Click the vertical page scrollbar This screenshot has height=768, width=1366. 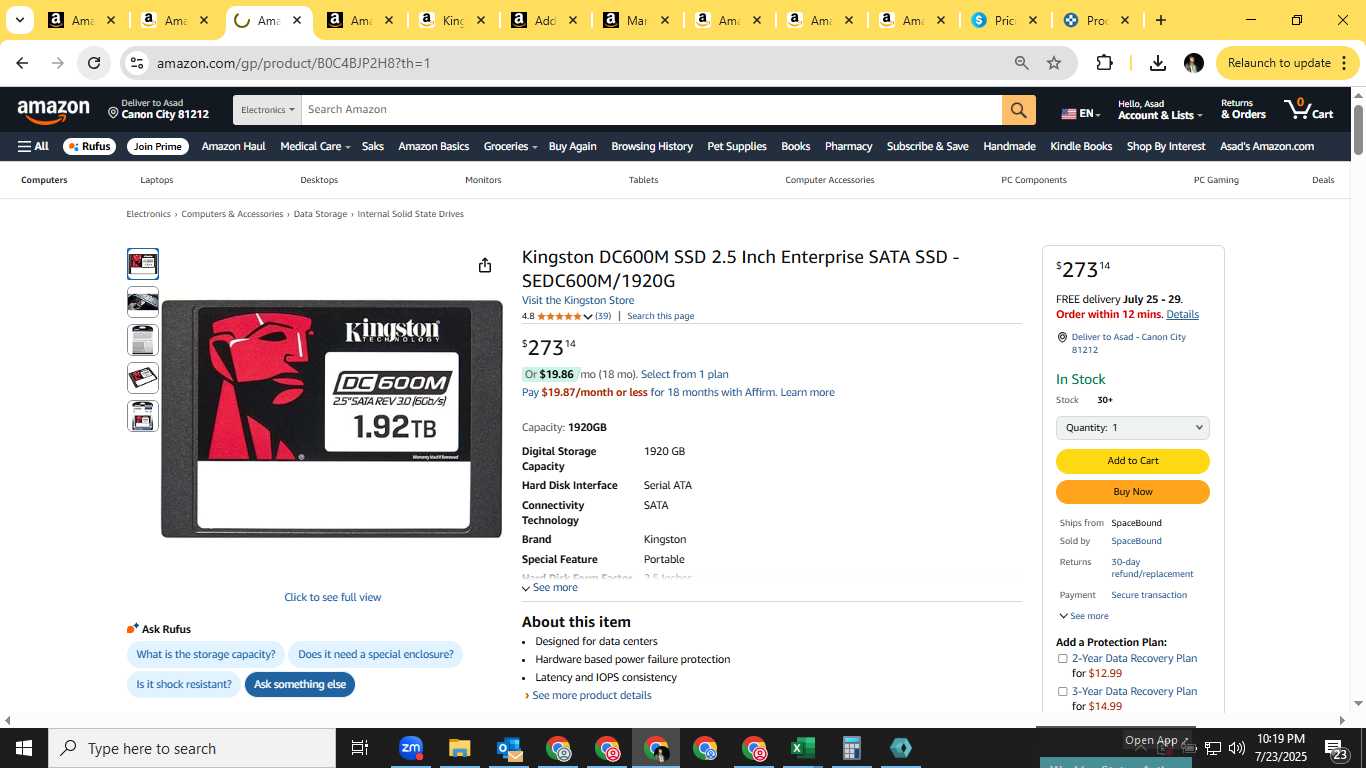pos(1358,130)
